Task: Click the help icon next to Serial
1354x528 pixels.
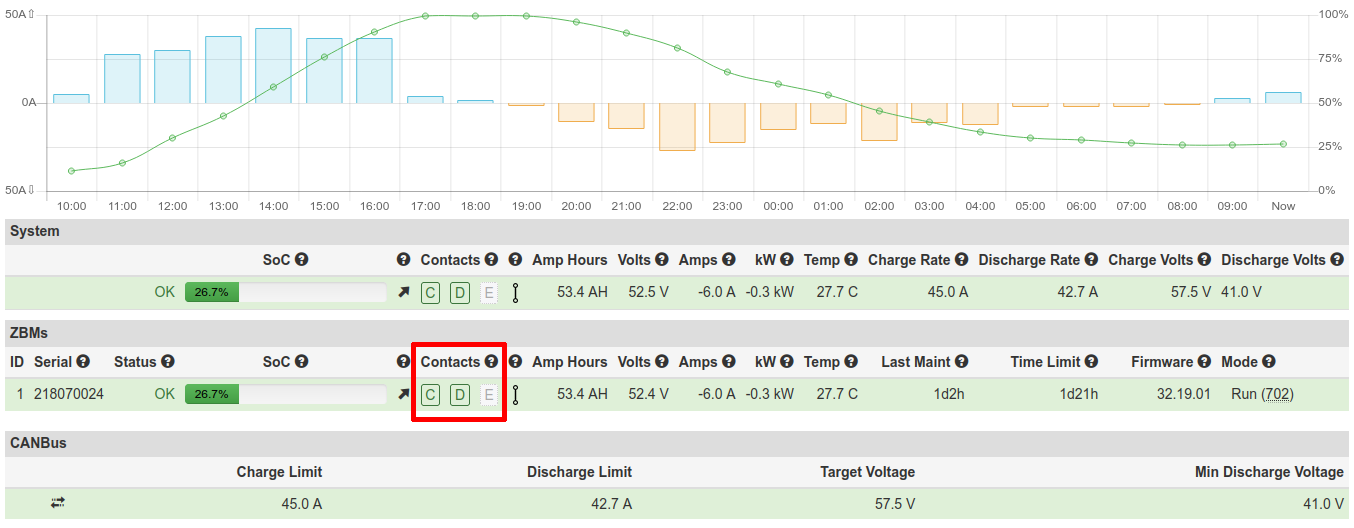Action: (83, 362)
